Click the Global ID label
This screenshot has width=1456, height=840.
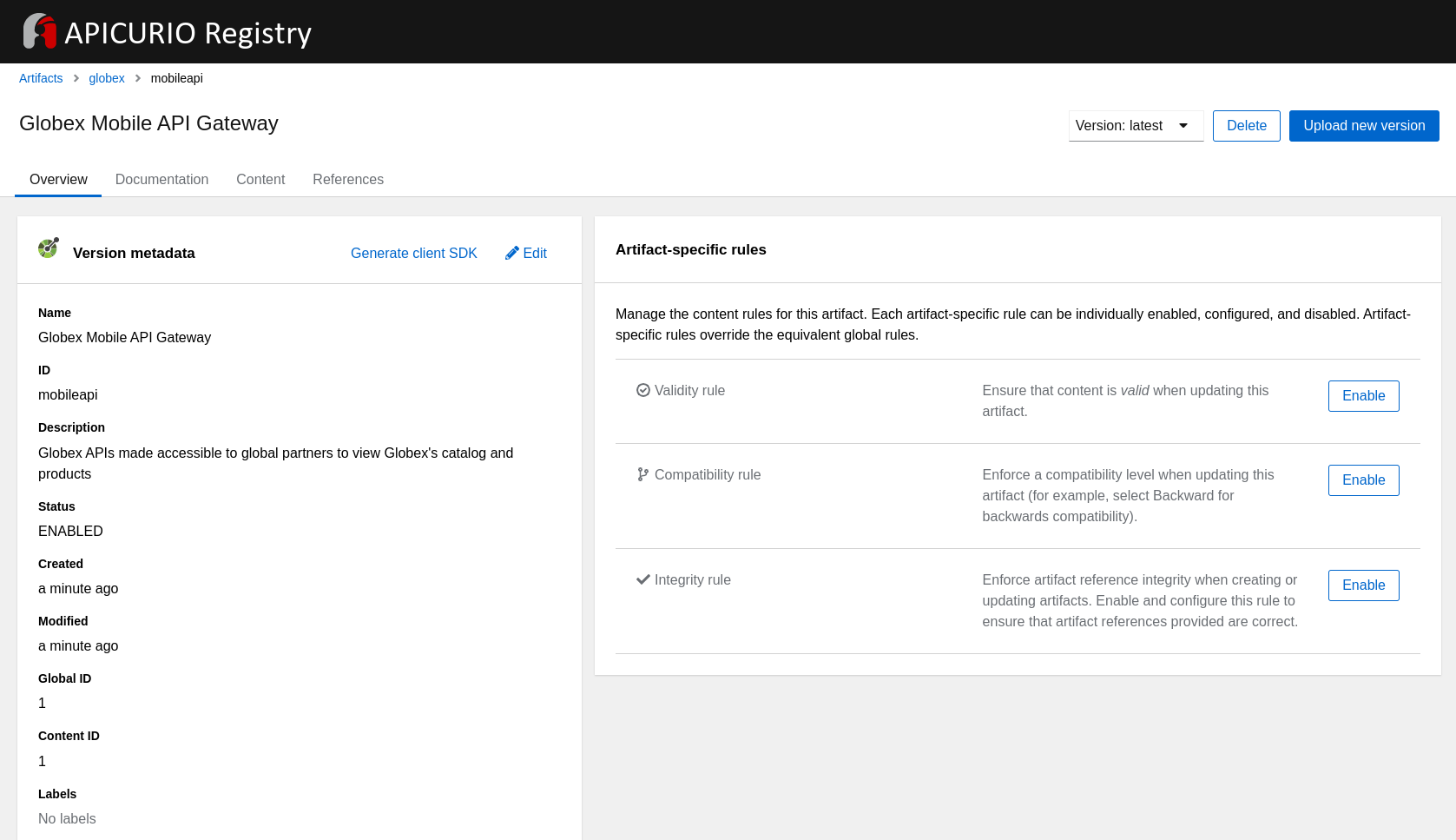tap(64, 678)
